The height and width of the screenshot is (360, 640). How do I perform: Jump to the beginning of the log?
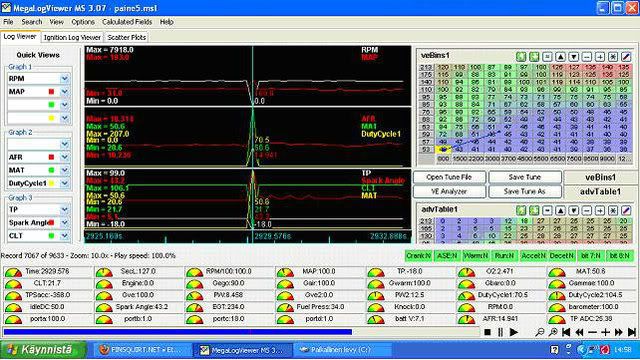566,332
